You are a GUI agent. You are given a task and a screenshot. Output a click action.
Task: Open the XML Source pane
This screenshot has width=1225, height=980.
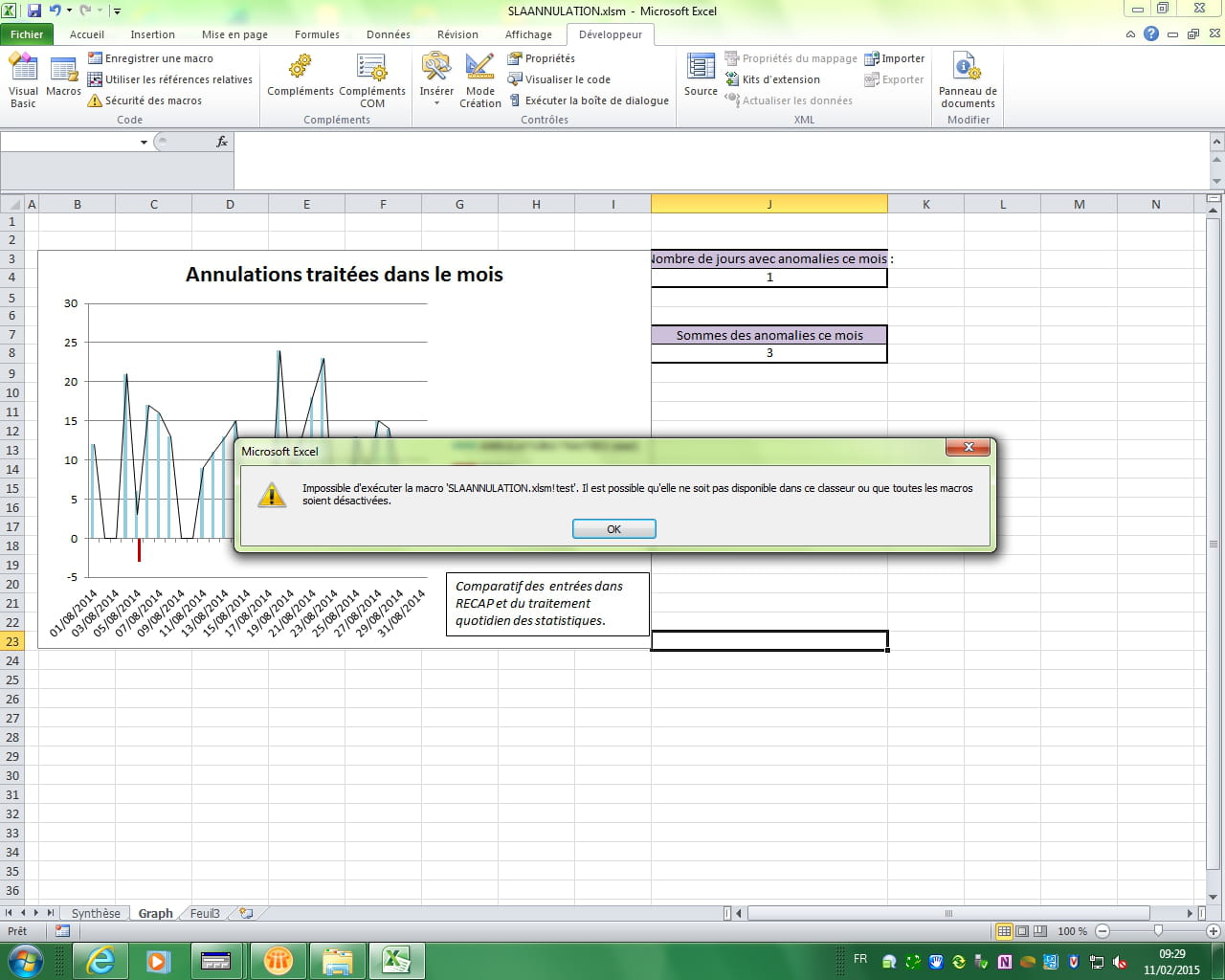(701, 77)
